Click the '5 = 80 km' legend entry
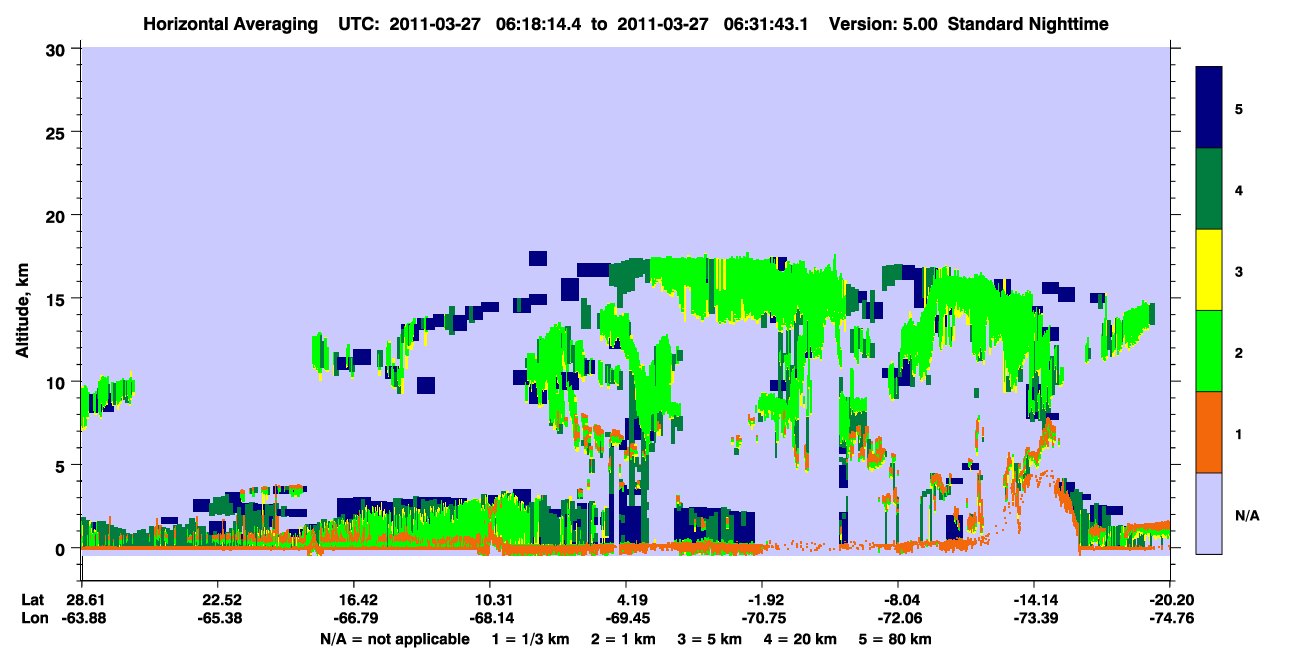The image size is (1300, 667). click(897, 639)
